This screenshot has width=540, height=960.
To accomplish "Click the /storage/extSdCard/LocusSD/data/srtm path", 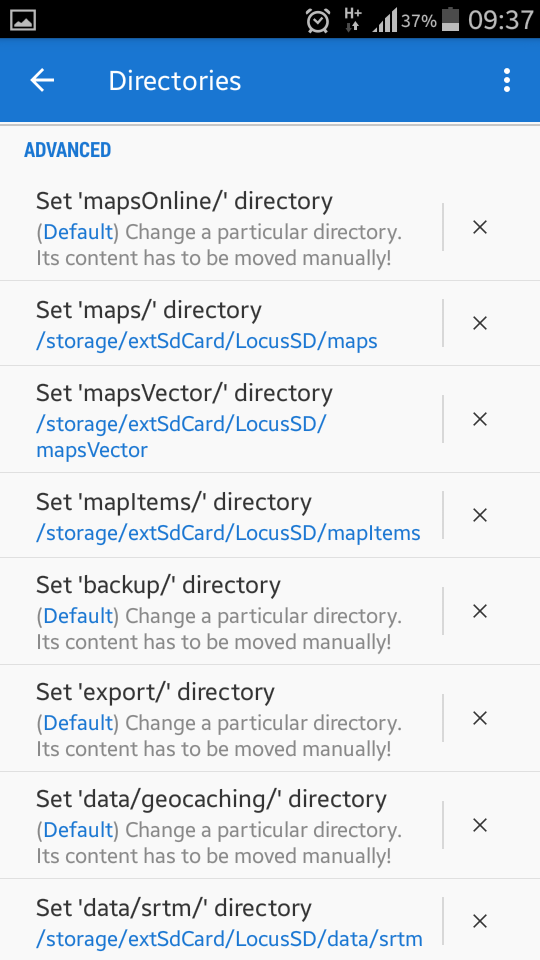I will pos(230,938).
